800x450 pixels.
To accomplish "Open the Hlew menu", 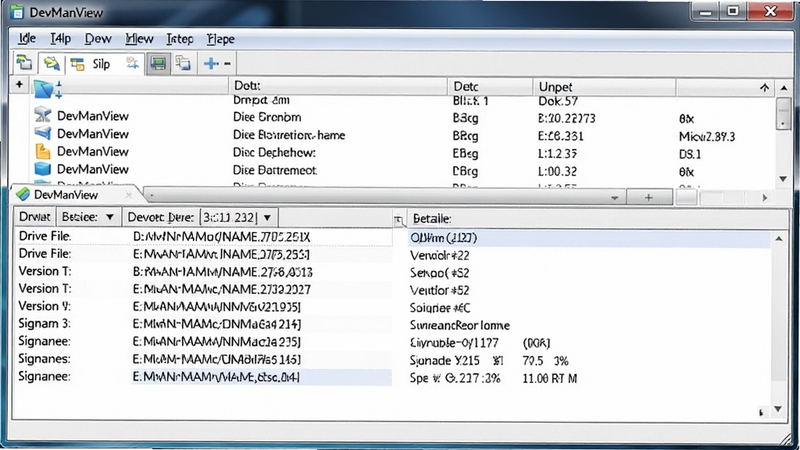I will coord(139,39).
